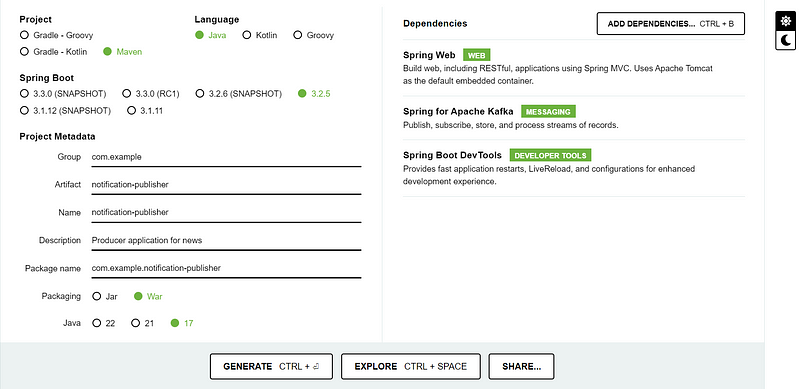Edit the Description input field

pyautogui.click(x=226, y=240)
